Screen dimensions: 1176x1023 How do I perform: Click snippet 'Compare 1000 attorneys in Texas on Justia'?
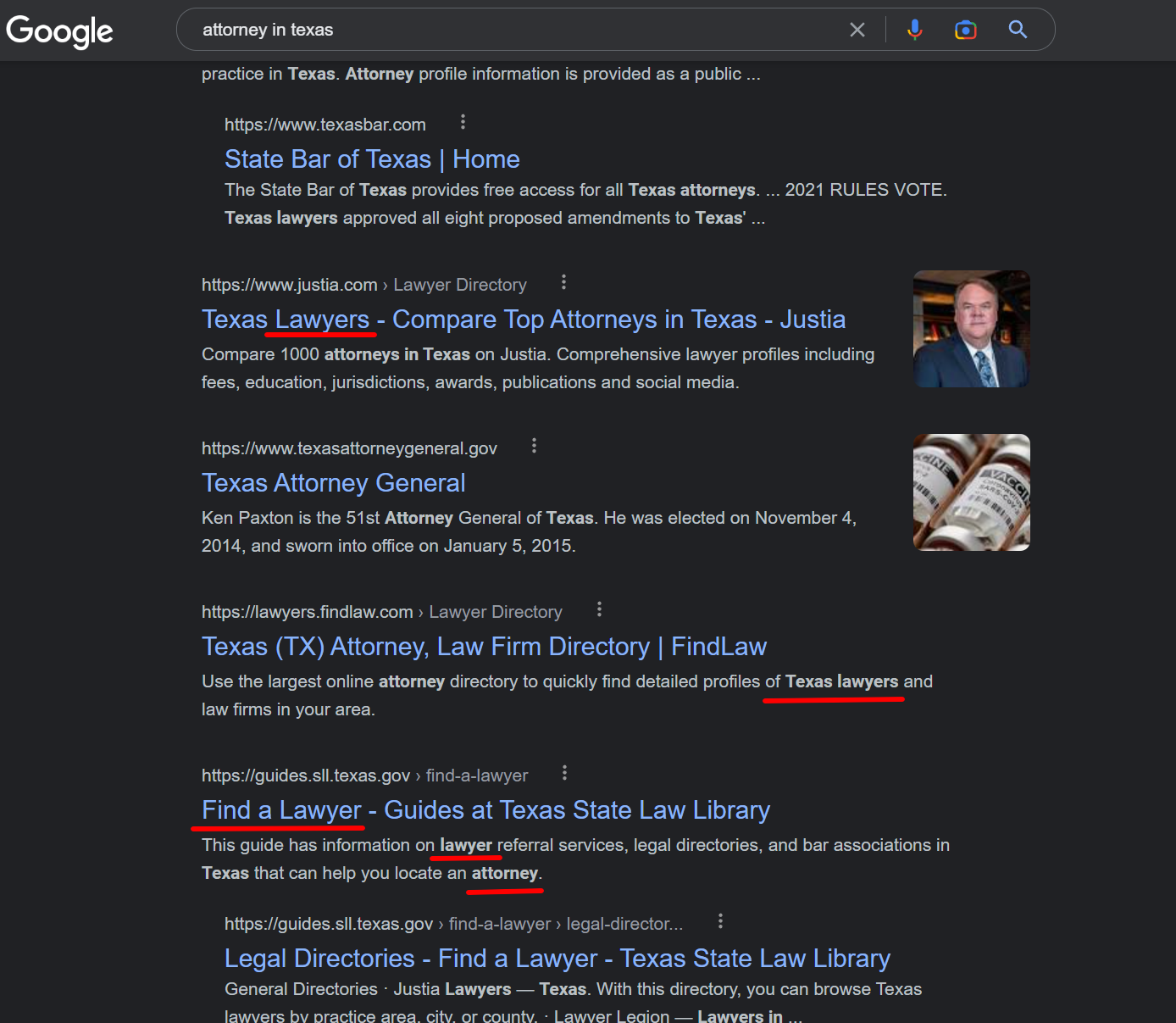pyautogui.click(x=538, y=369)
